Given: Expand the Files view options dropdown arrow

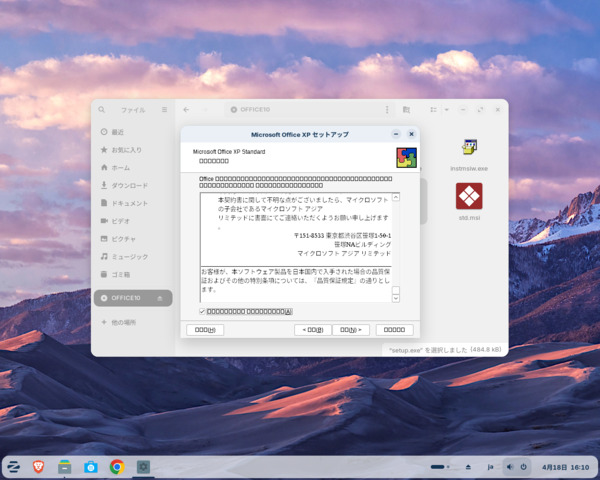Looking at the screenshot, I should point(447,110).
